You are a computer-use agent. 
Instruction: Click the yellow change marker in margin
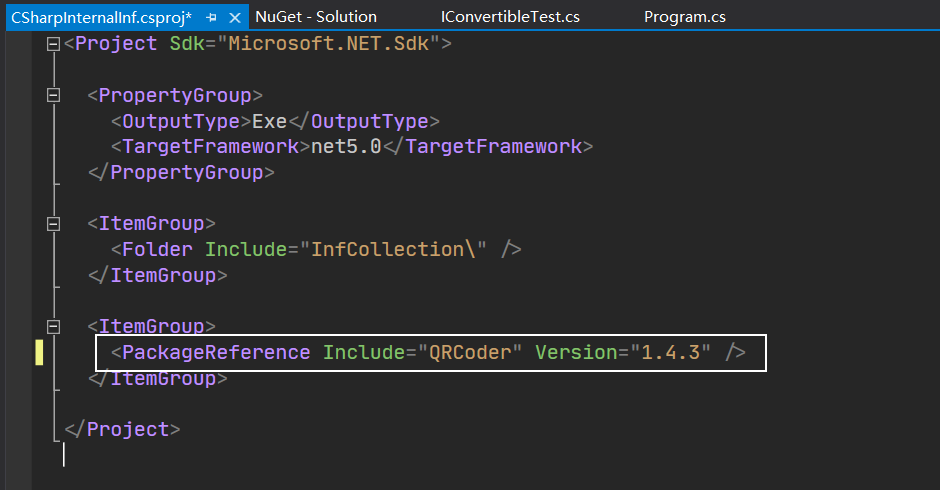(39, 352)
